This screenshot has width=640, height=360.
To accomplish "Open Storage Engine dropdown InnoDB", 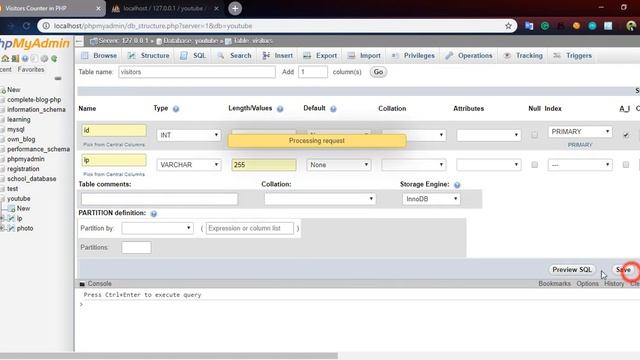I will (431, 199).
